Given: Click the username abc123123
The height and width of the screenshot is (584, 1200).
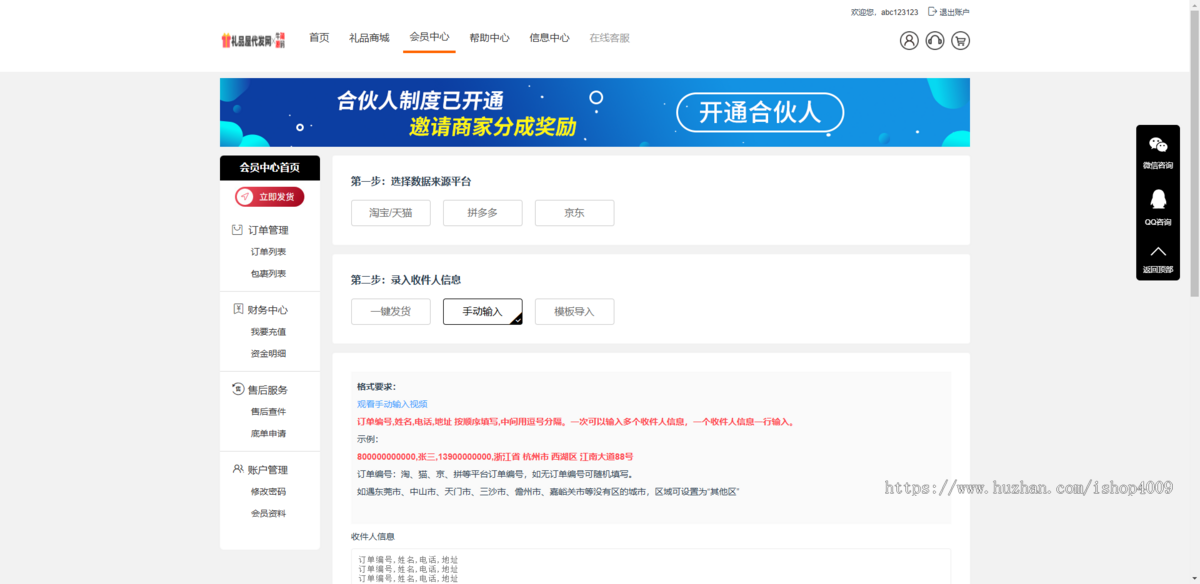Looking at the screenshot, I should point(899,12).
